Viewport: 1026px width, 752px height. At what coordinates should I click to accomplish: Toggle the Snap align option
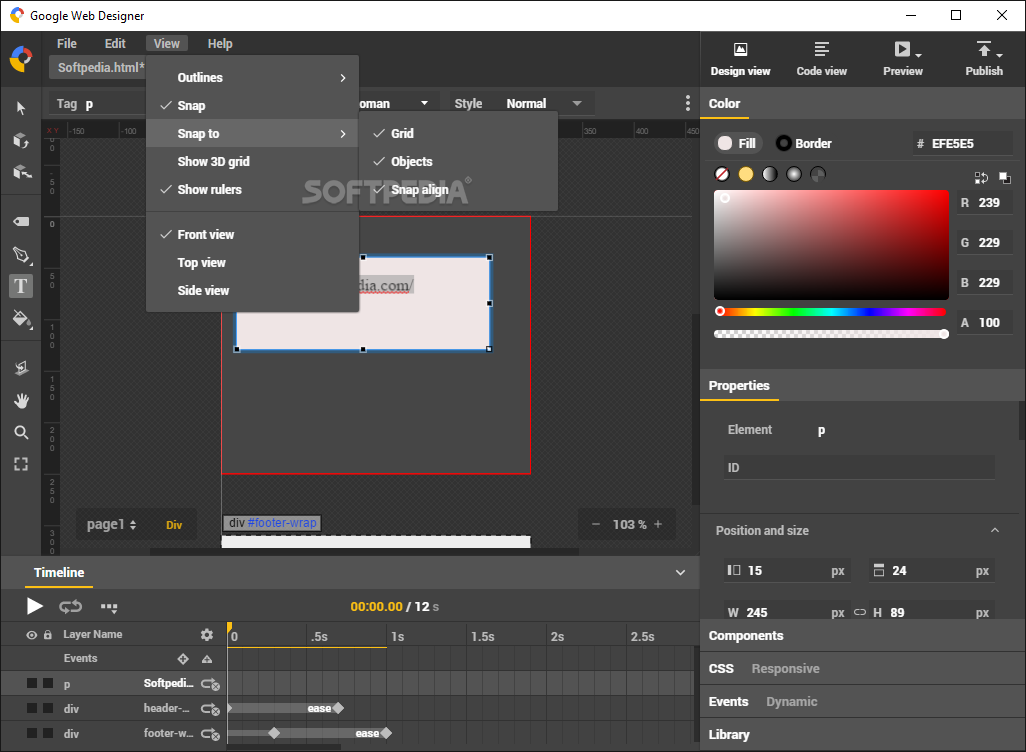pyautogui.click(x=458, y=189)
